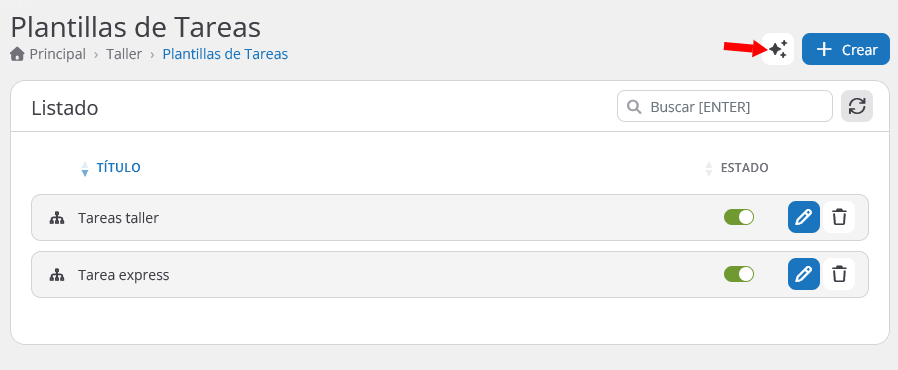Go to Principal breadcrumb link

[x=57, y=54]
